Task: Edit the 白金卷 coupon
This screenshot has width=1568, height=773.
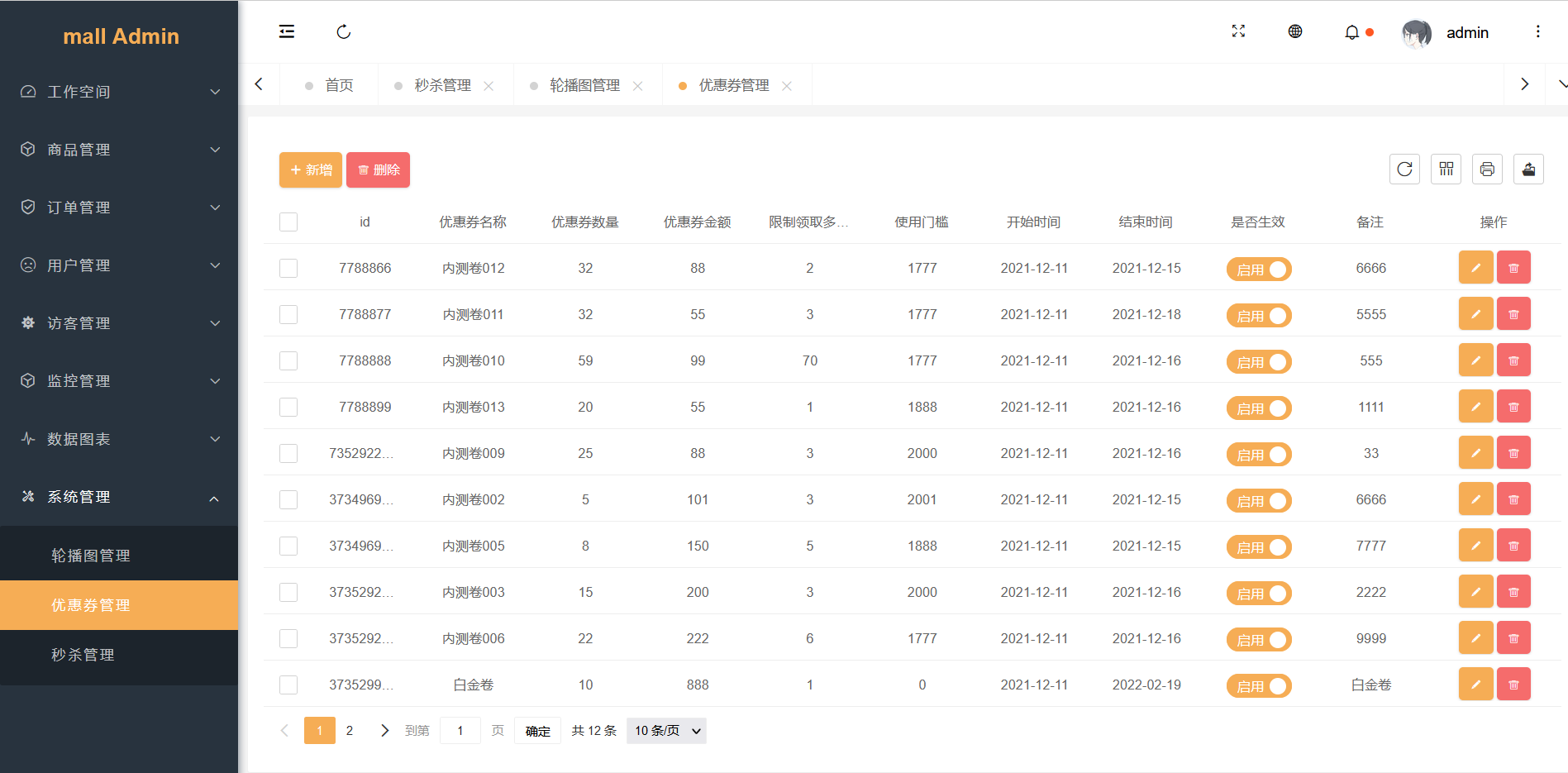Action: [x=1476, y=684]
